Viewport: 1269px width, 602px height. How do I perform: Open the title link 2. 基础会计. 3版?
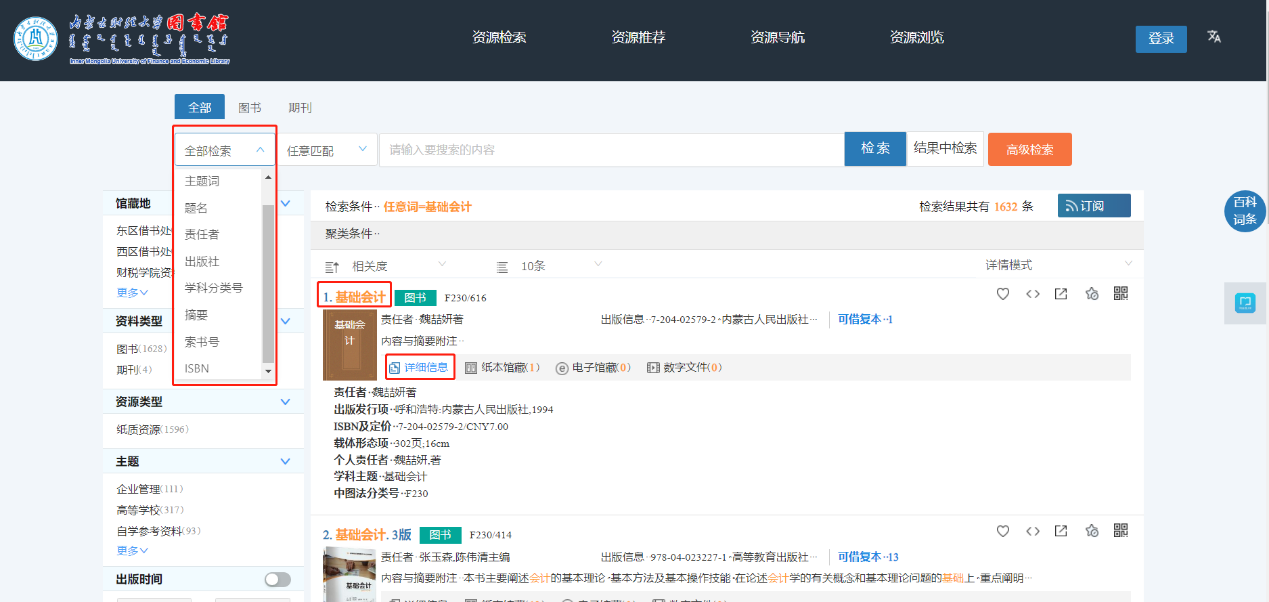(367, 534)
